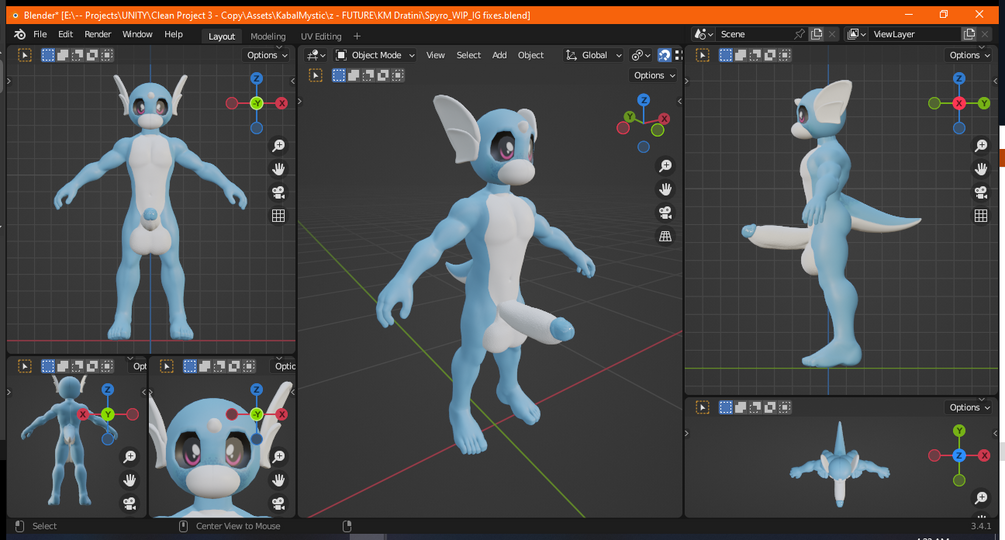Viewport: 1005px width, 540px height.
Task: Toggle the snap magnet button
Action: 664,55
